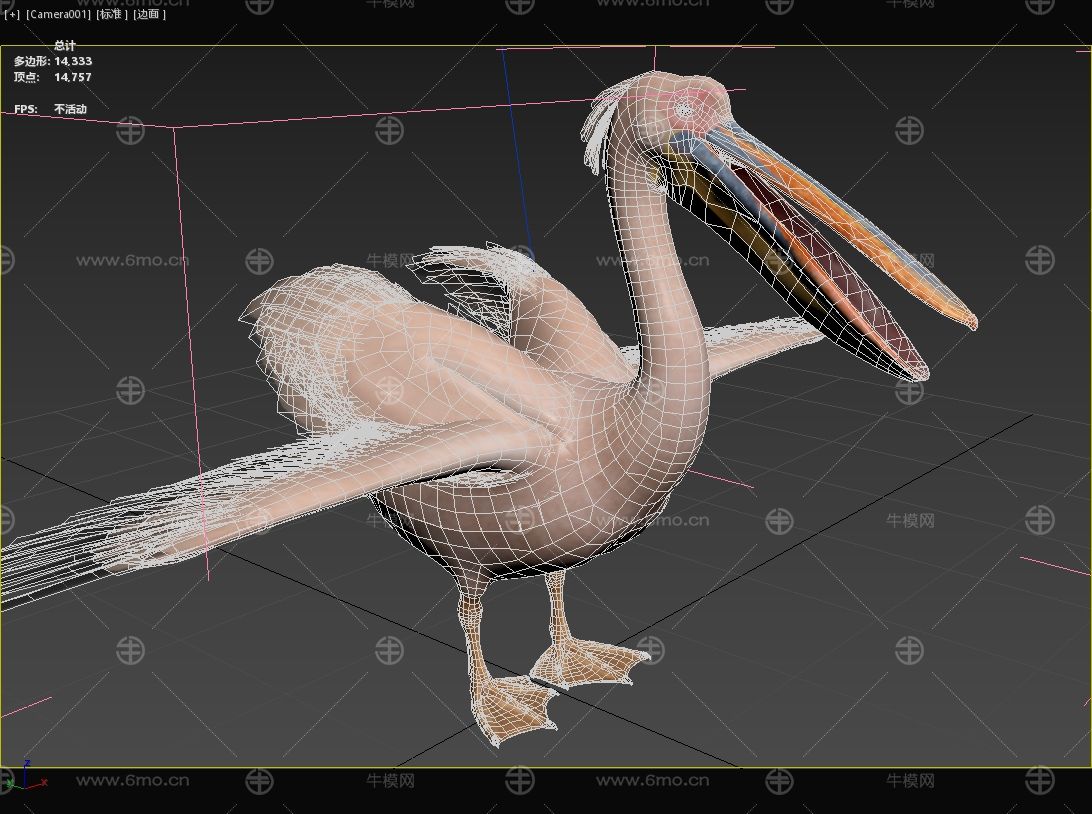
Task: Click the FPS 不活动 status readout
Action: [x=70, y=109]
